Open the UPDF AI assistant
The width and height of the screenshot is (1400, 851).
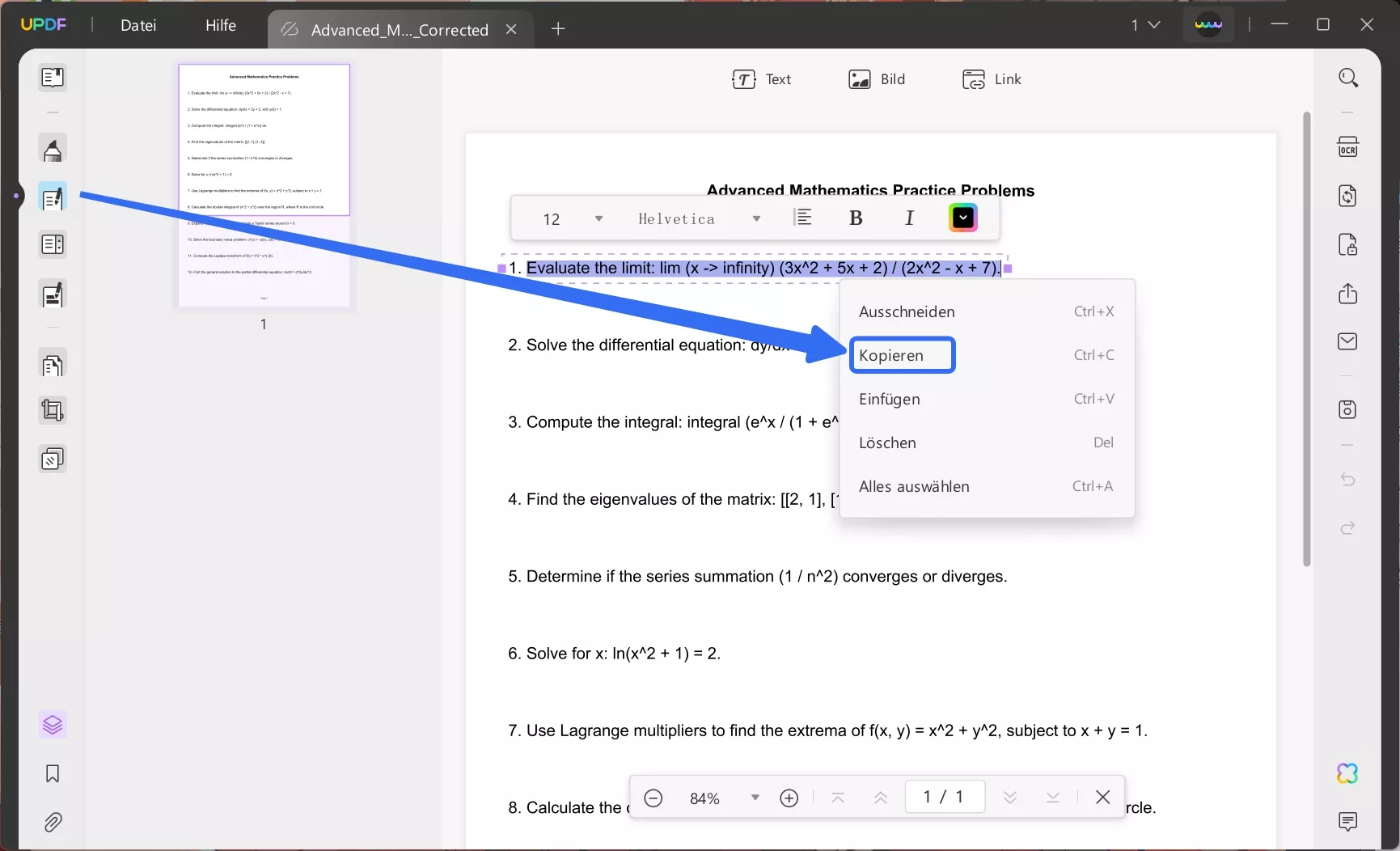1348,774
